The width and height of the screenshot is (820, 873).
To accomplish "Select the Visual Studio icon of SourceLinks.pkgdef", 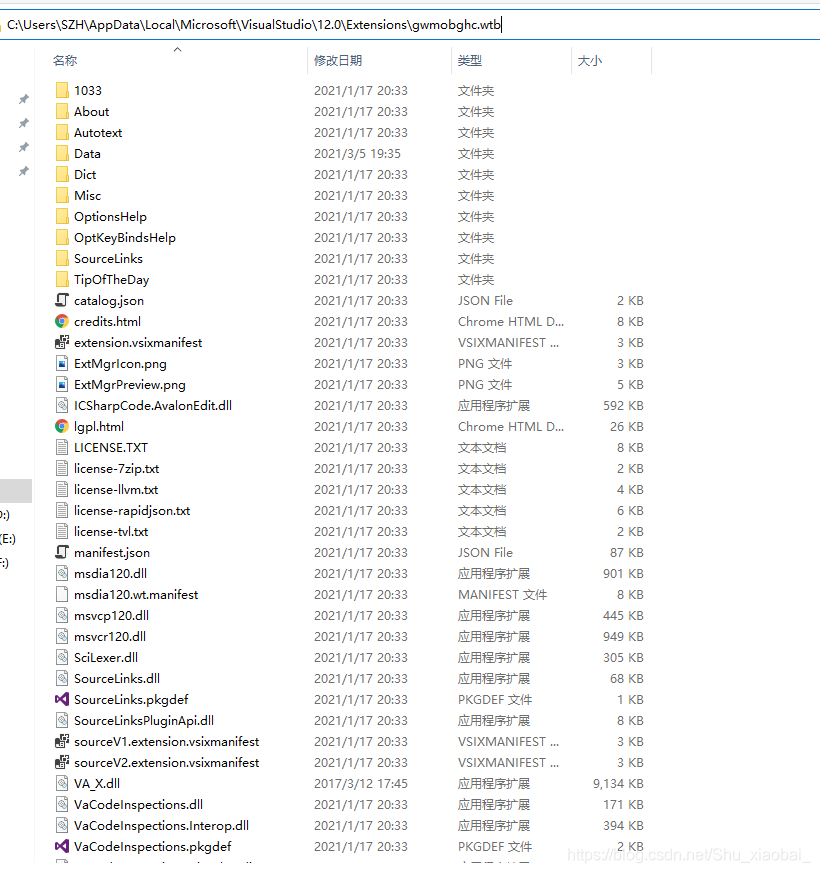I will click(62, 699).
